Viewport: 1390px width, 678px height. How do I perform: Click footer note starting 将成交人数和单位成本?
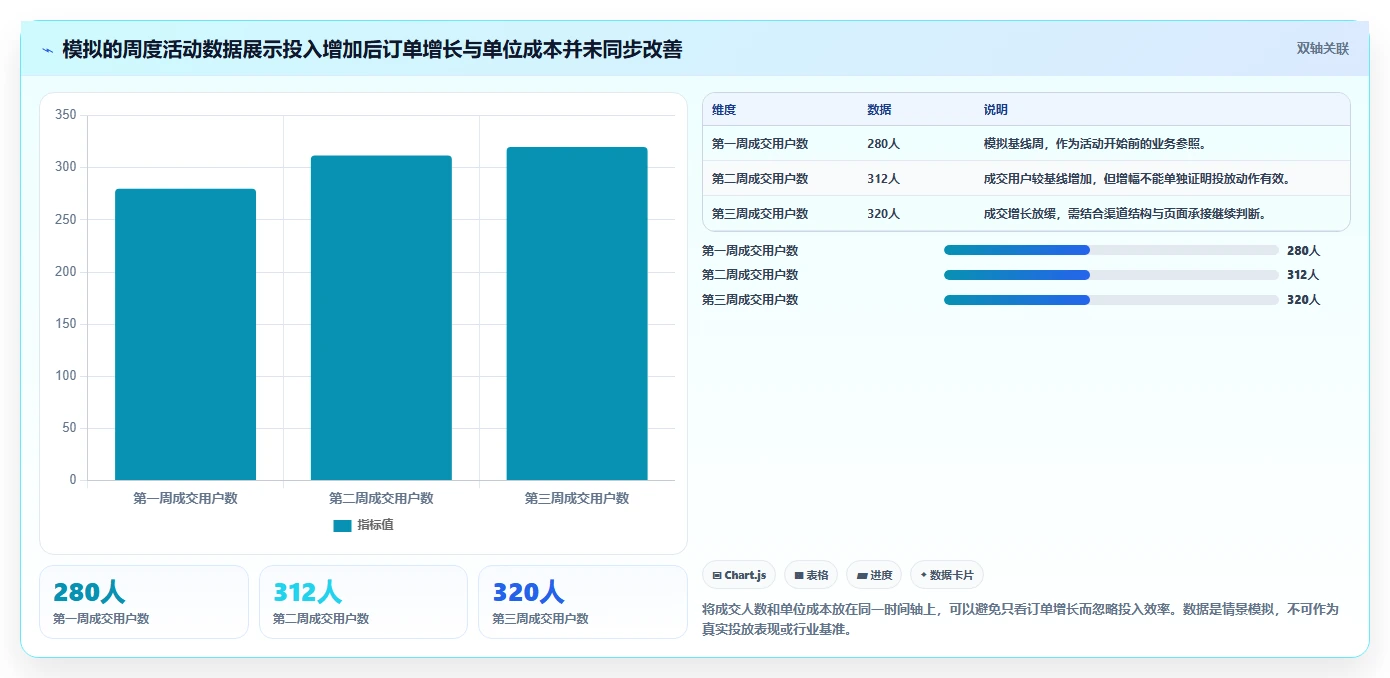[x=1020, y=619]
